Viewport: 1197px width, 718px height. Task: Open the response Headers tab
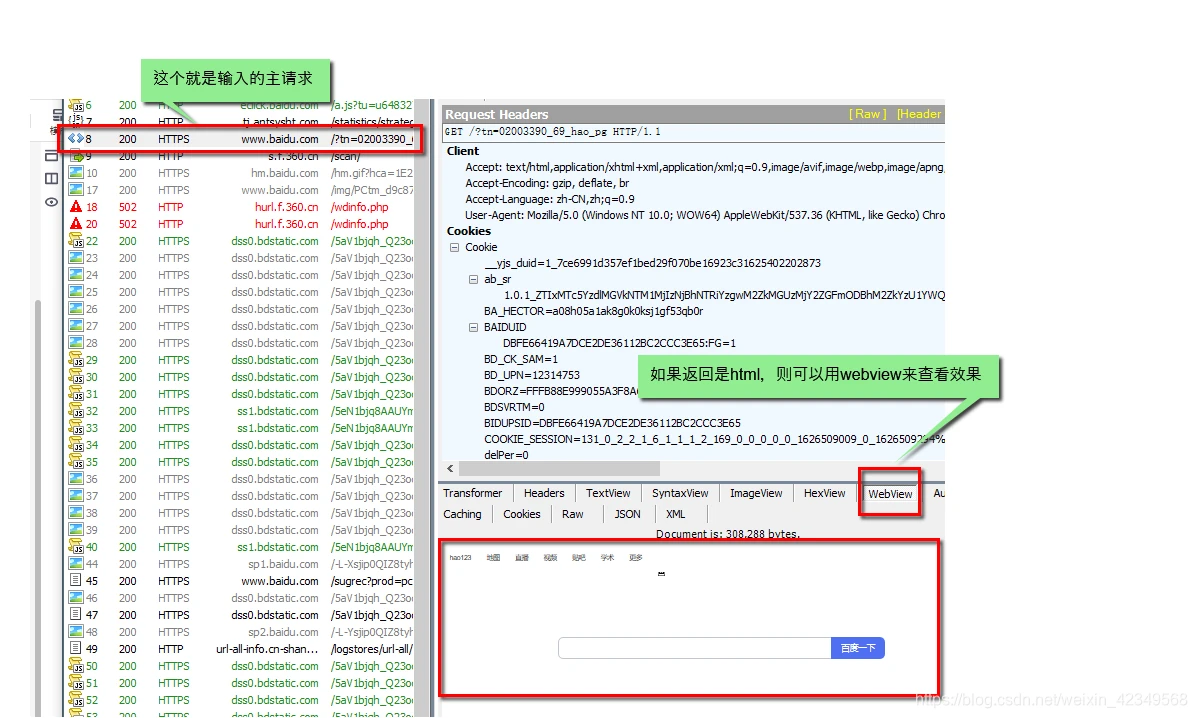point(544,494)
